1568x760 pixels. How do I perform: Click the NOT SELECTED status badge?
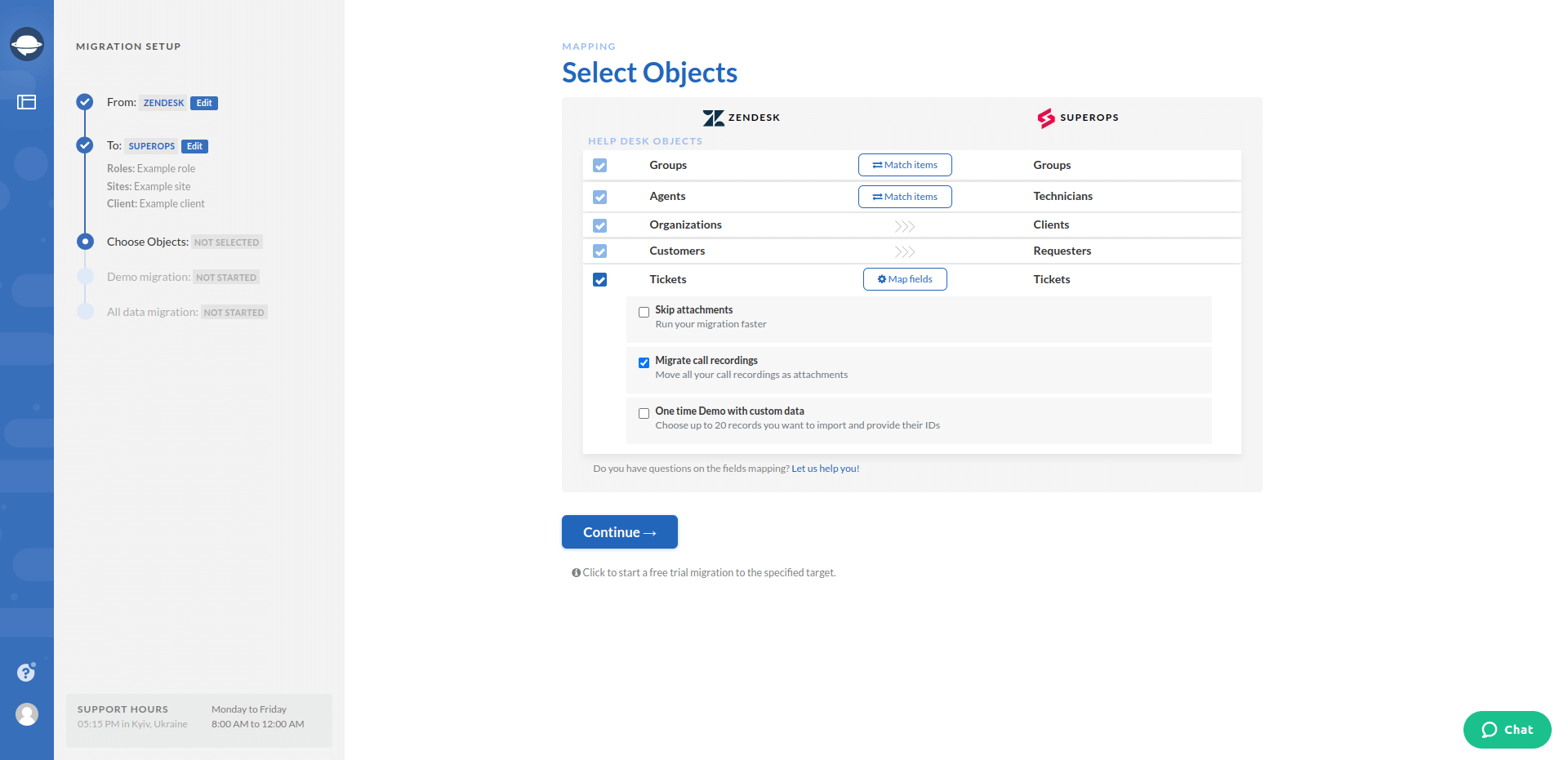[226, 242]
